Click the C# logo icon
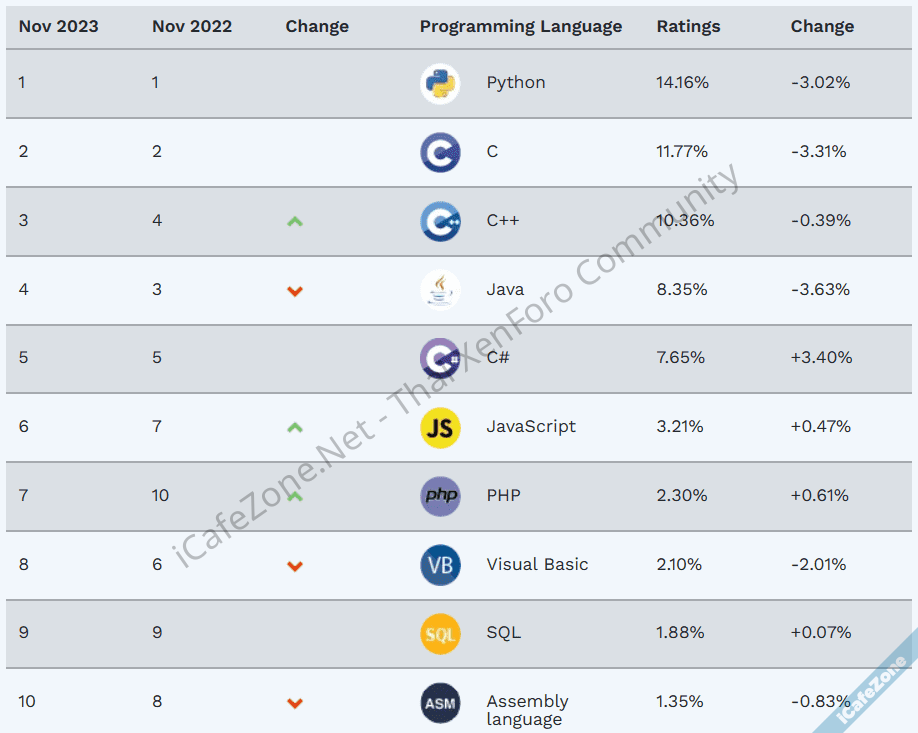The width and height of the screenshot is (918, 733). 440,358
